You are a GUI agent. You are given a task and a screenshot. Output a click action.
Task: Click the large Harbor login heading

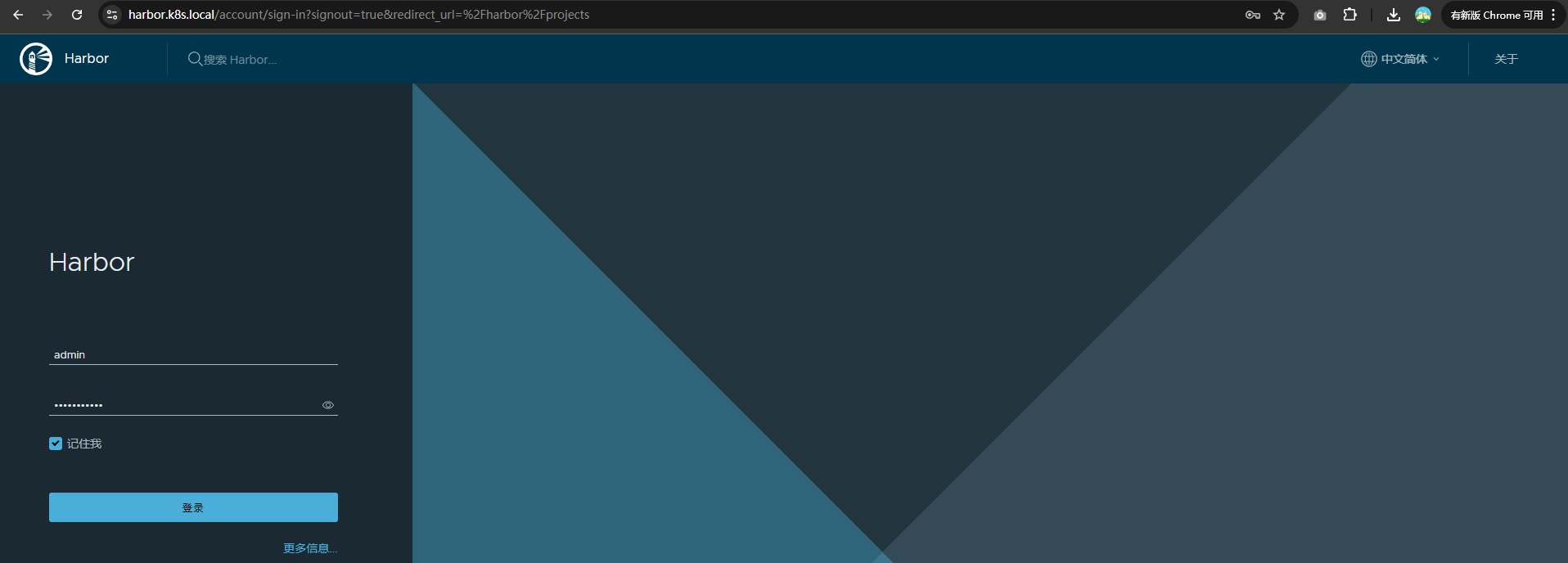click(92, 262)
